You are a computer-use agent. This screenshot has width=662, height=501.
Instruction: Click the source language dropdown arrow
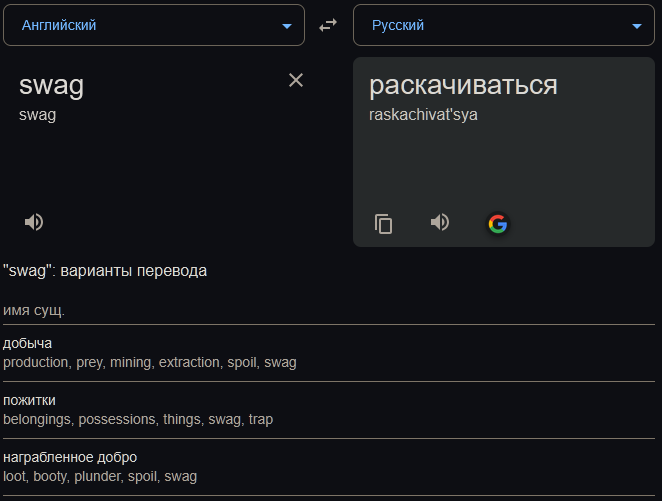pyautogui.click(x=287, y=26)
